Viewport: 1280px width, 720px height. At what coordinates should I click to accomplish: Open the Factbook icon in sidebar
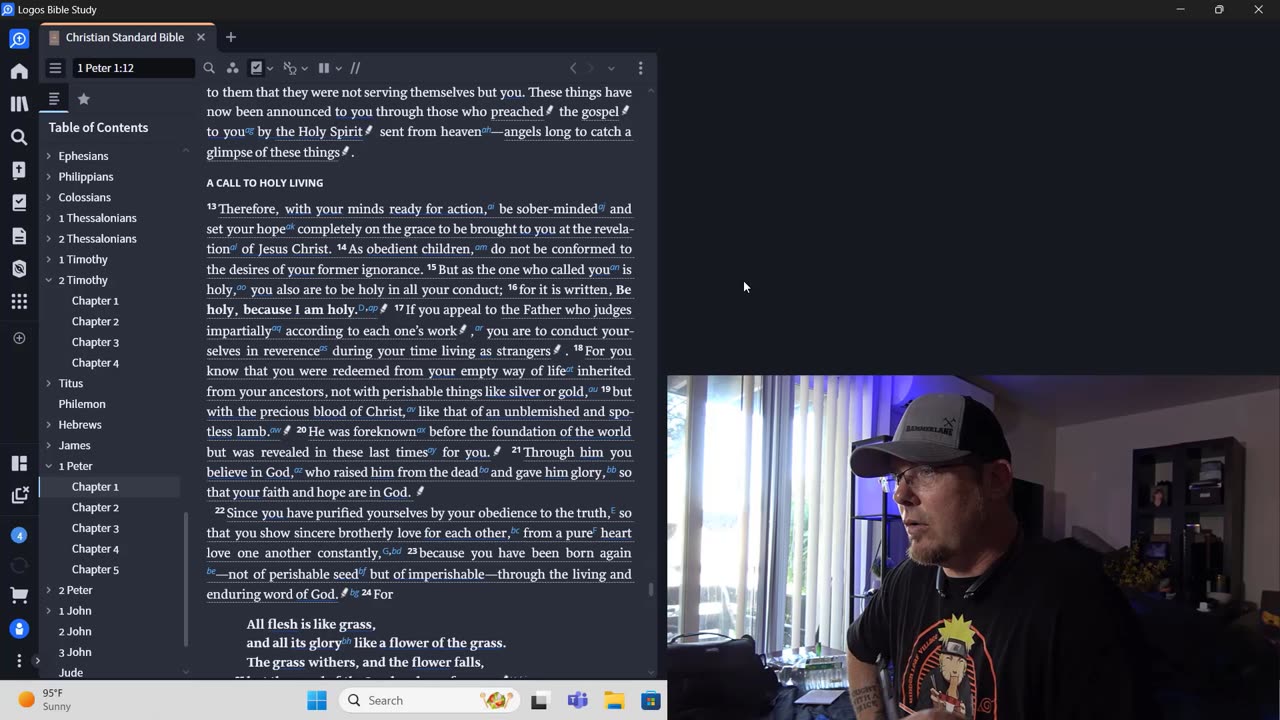(x=19, y=170)
